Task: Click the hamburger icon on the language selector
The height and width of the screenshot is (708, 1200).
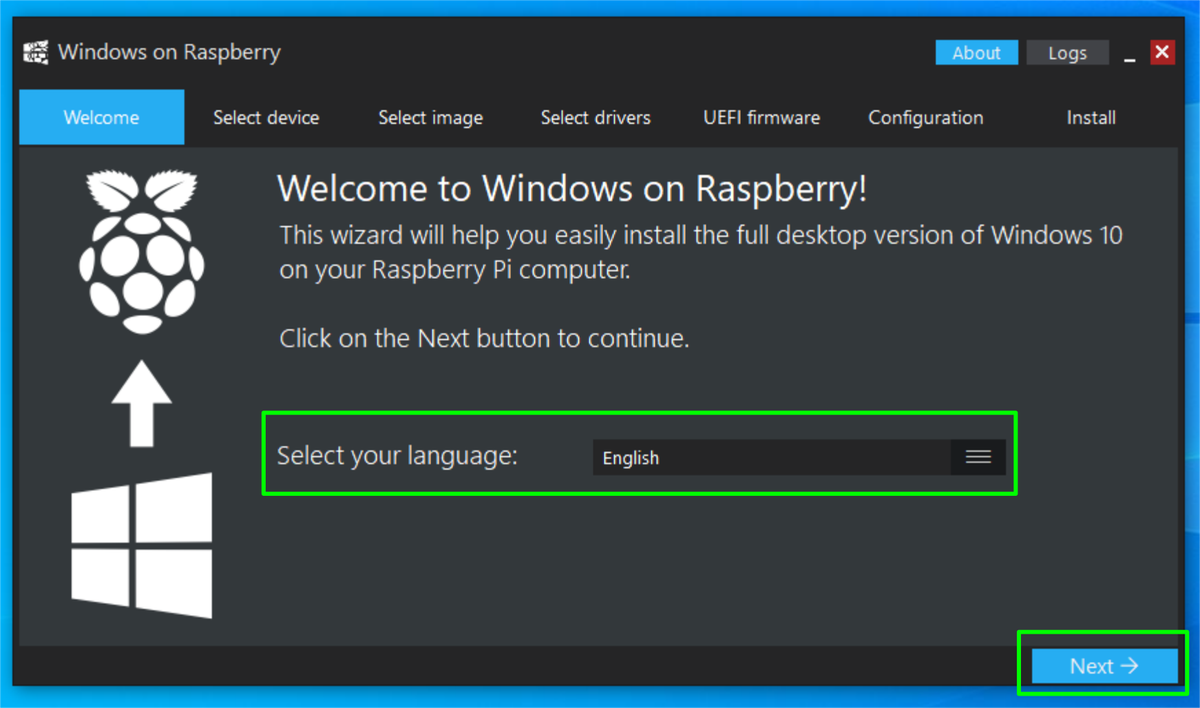Action: [x=977, y=457]
